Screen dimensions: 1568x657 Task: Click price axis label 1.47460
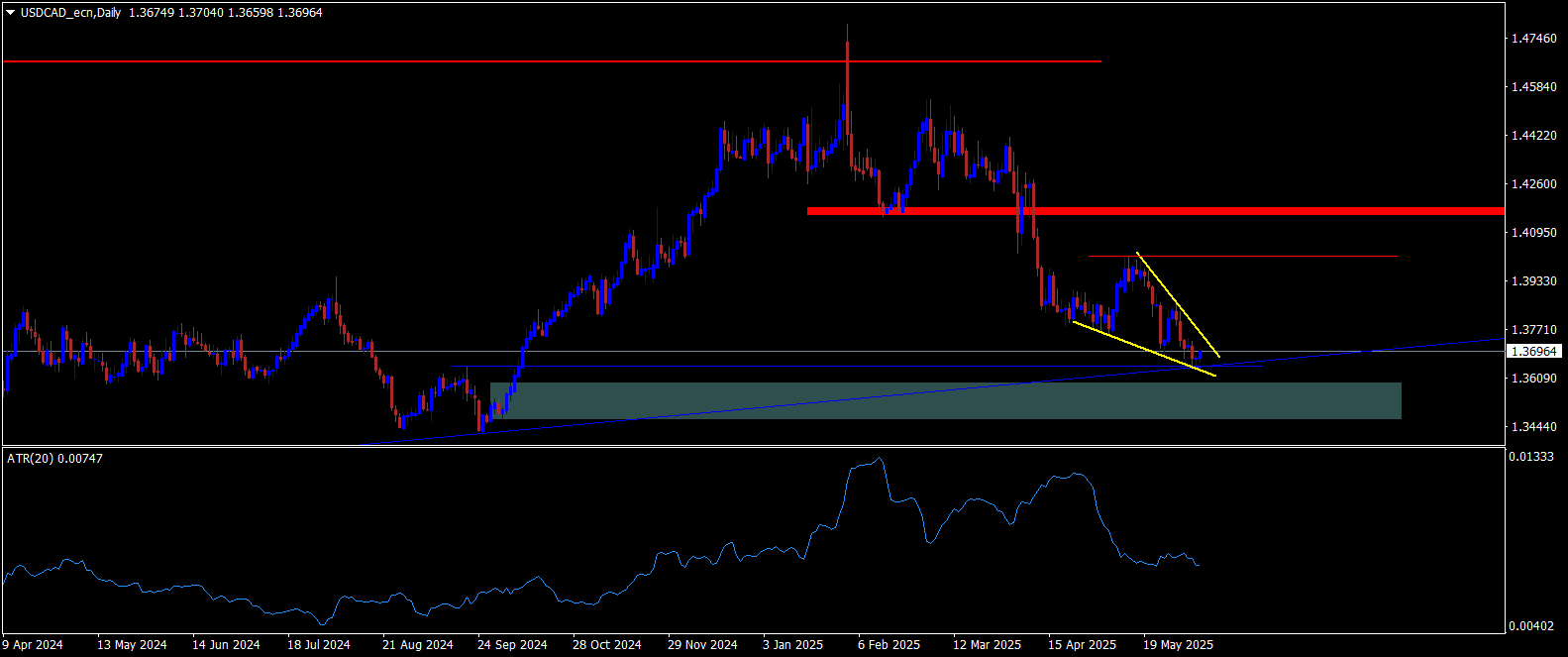pyautogui.click(x=1535, y=39)
